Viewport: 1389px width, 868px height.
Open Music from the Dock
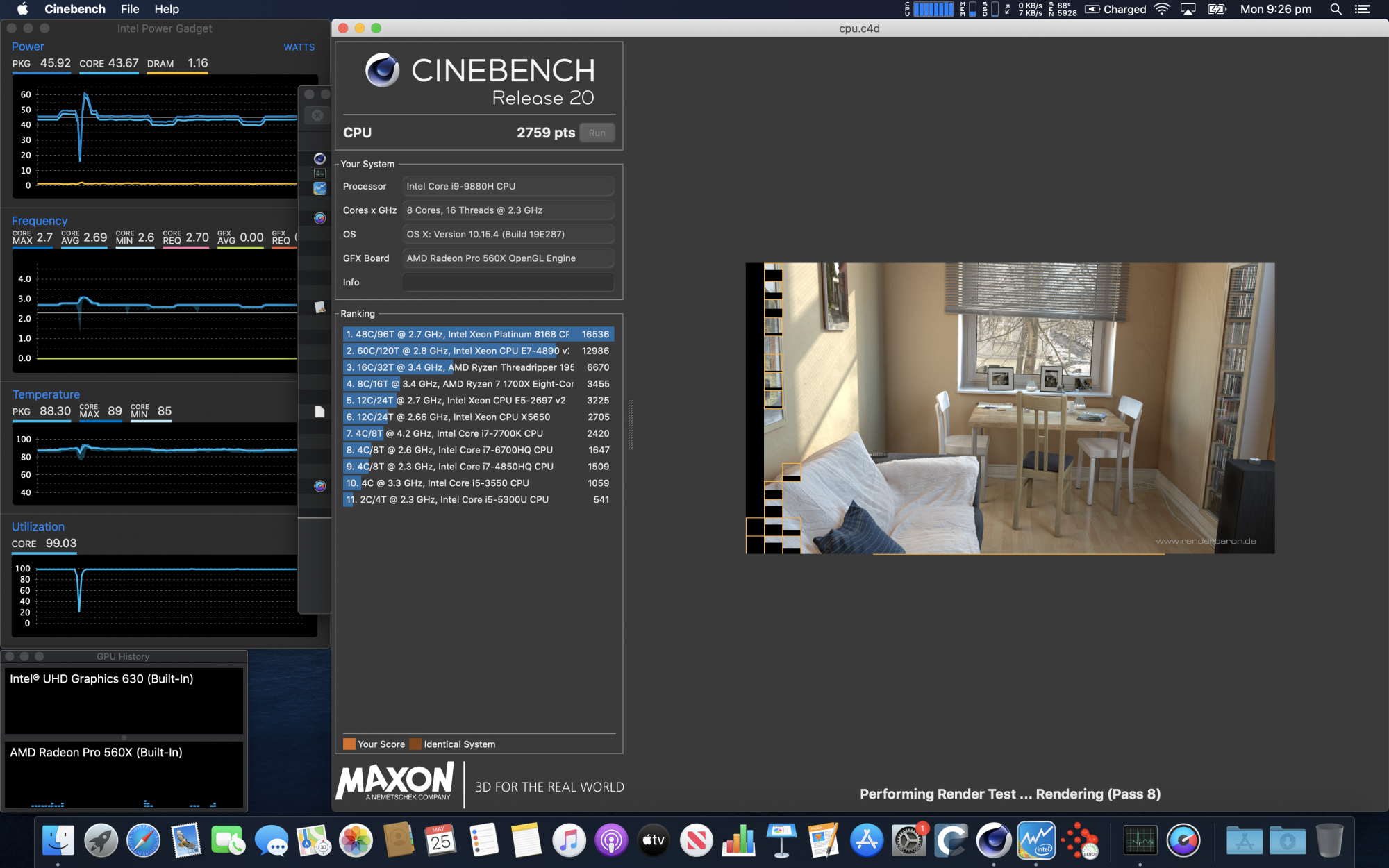click(569, 840)
